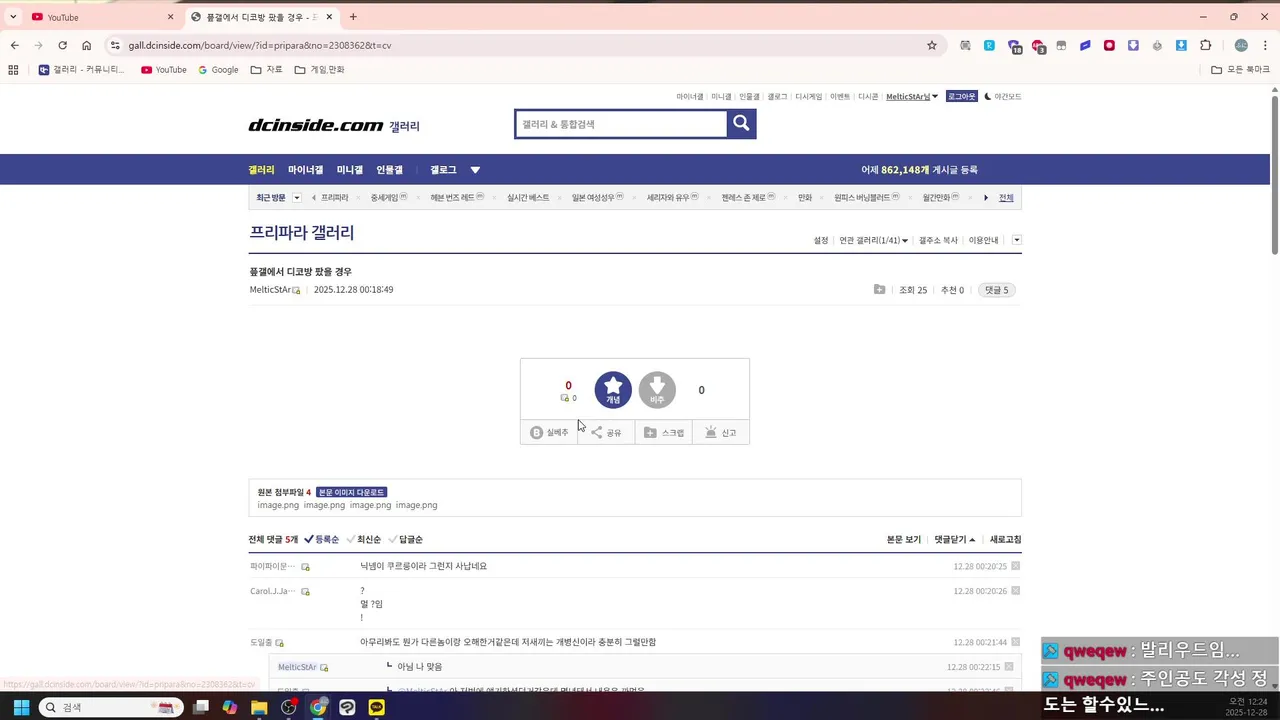The height and width of the screenshot is (720, 1280).
Task: Click the 전체 link in recent visits bar
Action: pyautogui.click(x=1006, y=198)
